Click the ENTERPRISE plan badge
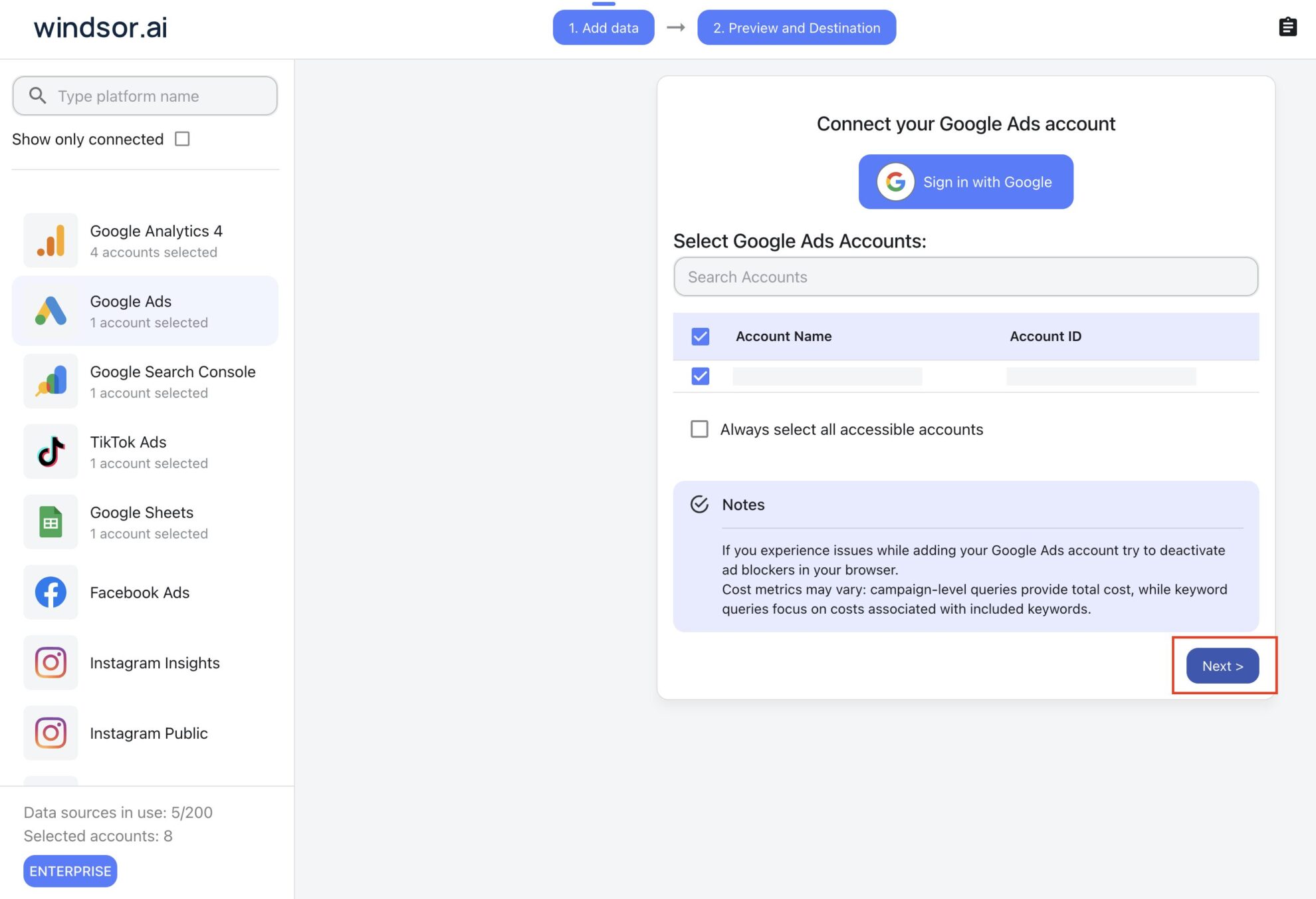 [70, 871]
